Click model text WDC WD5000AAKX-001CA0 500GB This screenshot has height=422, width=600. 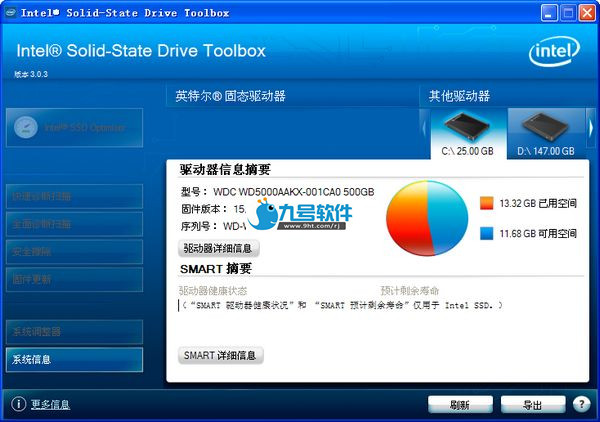pyautogui.click(x=293, y=191)
